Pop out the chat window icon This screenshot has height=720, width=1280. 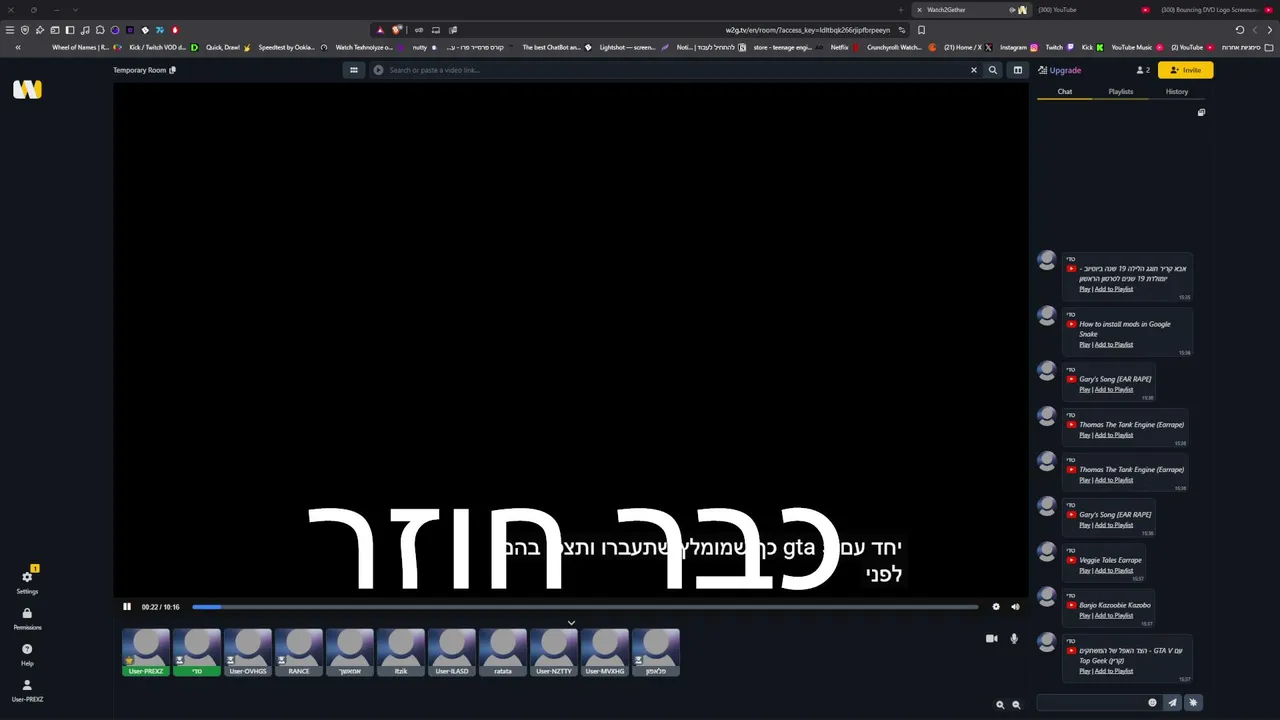[x=1201, y=112]
